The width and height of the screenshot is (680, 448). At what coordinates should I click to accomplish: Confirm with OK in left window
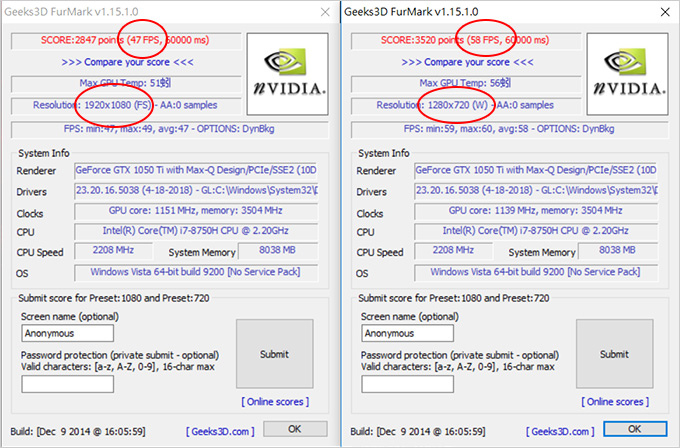295,429
